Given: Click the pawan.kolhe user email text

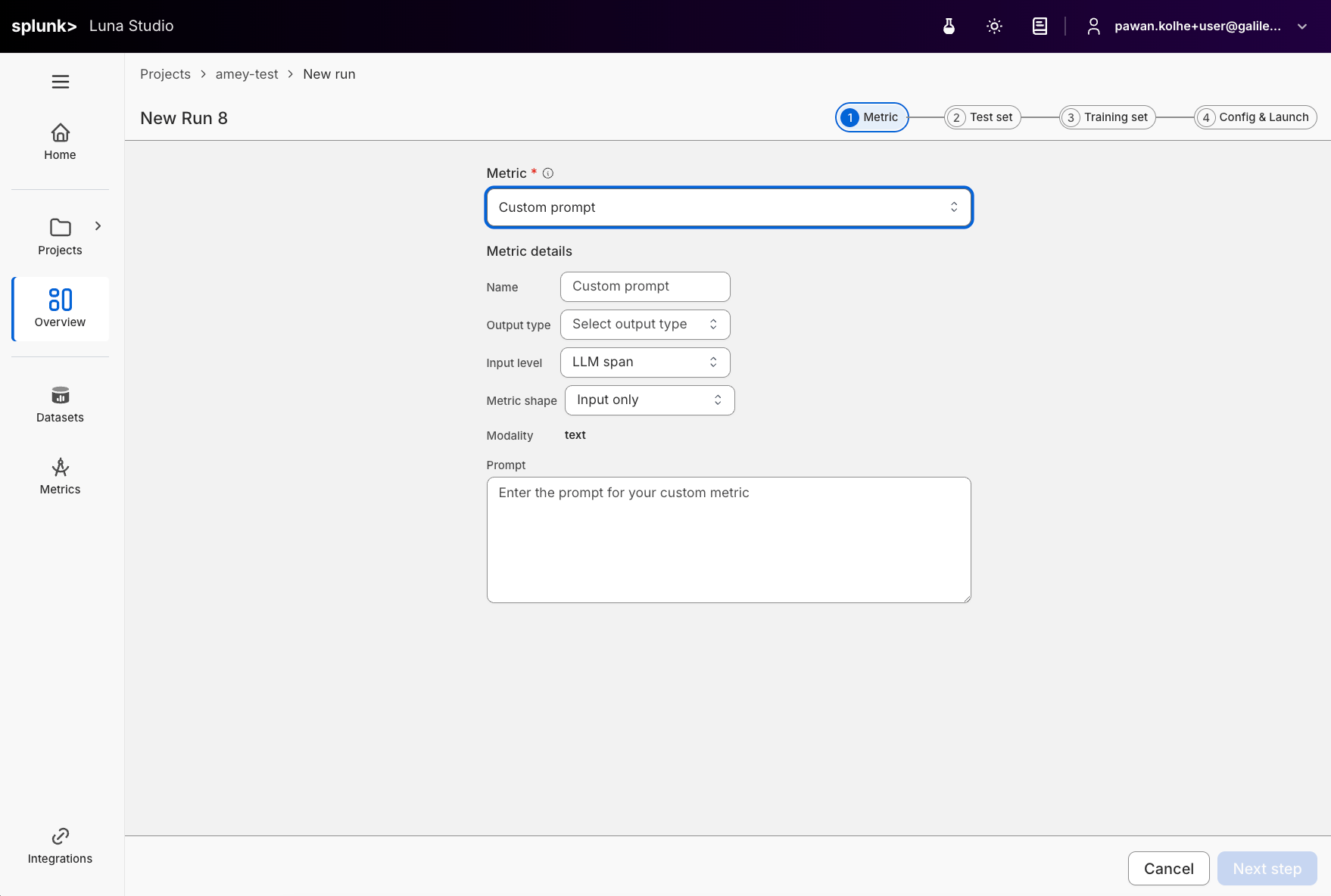Looking at the screenshot, I should point(1198,26).
